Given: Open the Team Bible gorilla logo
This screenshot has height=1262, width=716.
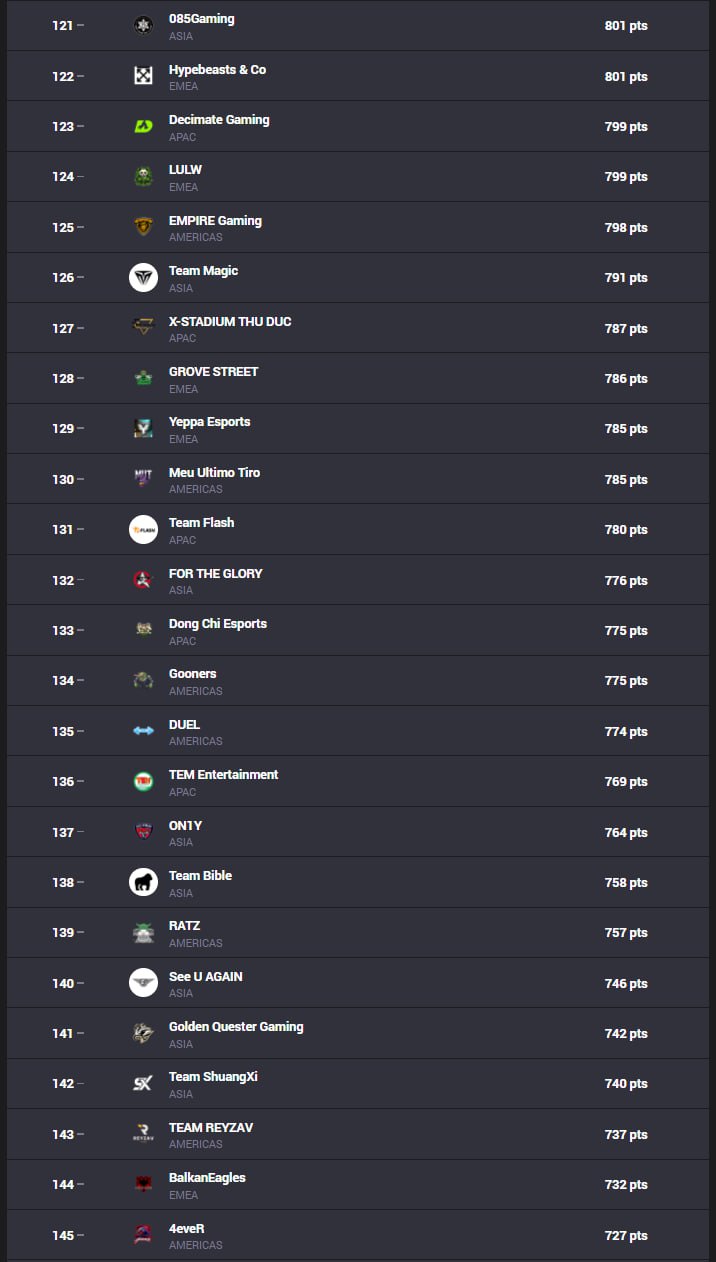Looking at the screenshot, I should [x=143, y=882].
